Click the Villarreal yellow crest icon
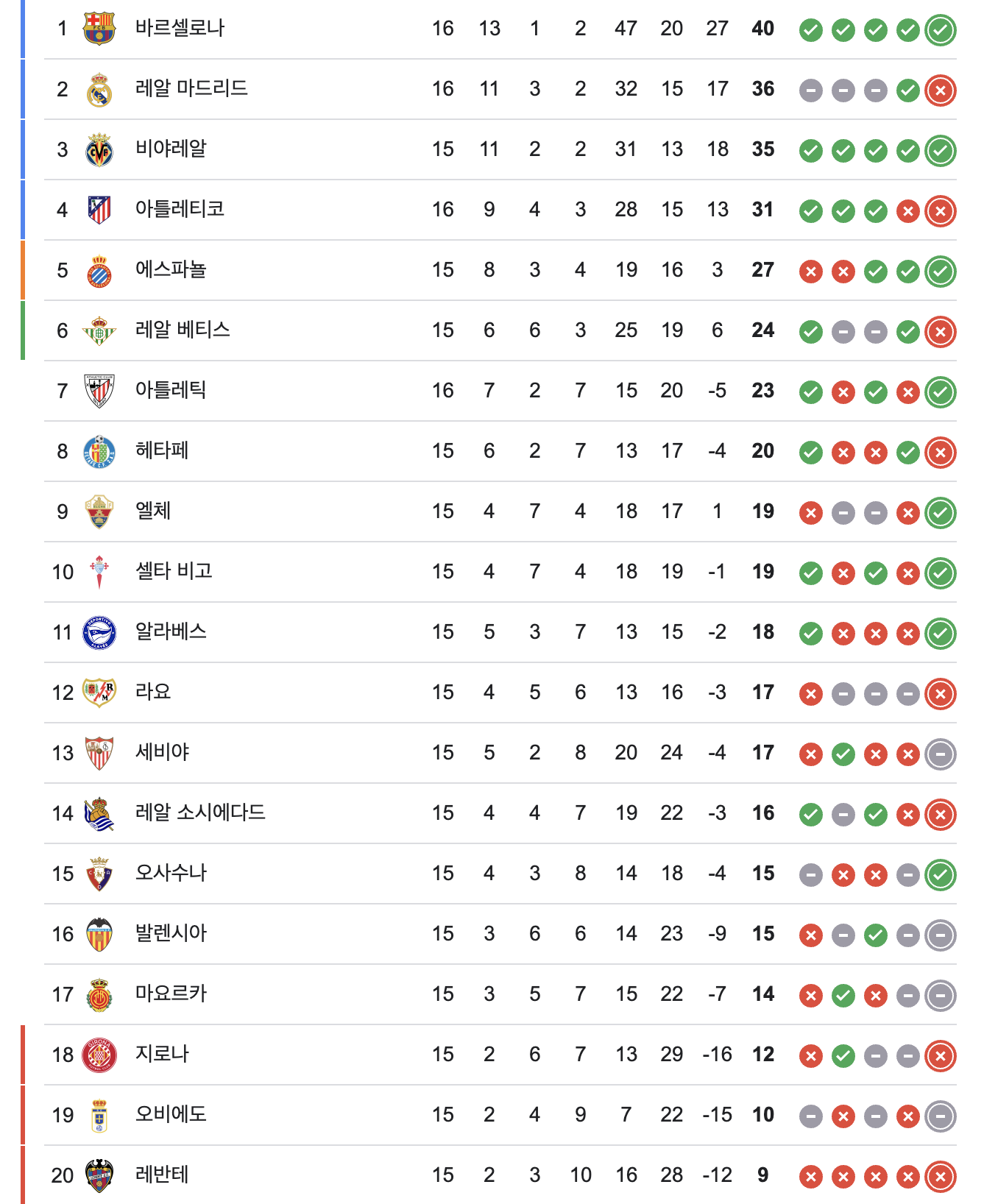This screenshot has width=984, height=1204. click(99, 150)
